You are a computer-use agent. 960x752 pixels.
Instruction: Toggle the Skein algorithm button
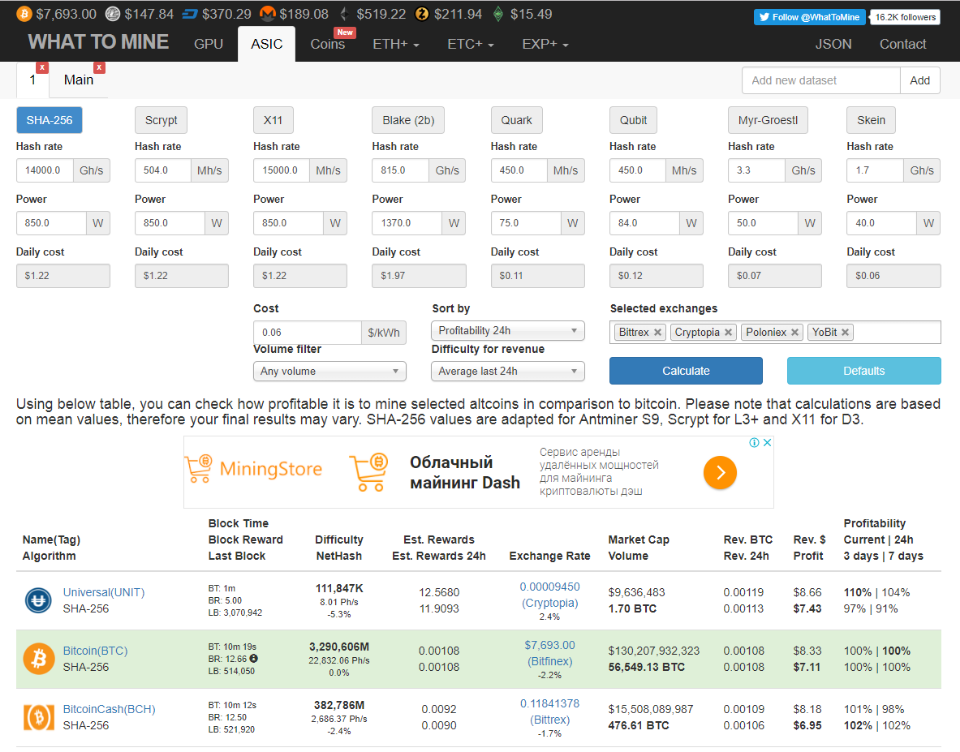tap(871, 120)
